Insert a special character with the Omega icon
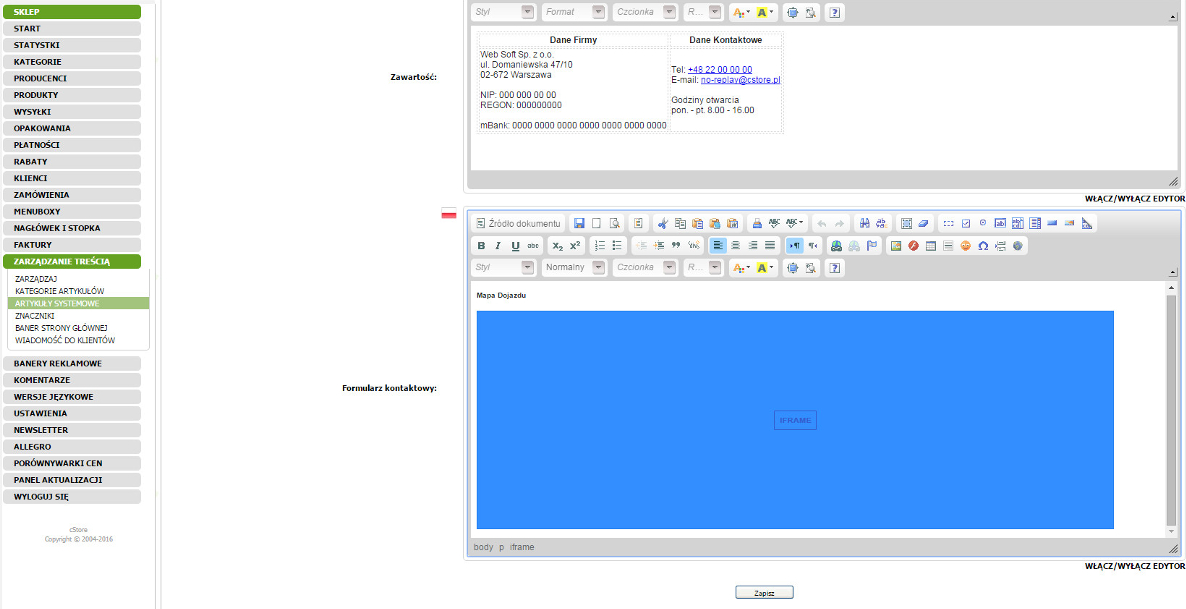 983,246
